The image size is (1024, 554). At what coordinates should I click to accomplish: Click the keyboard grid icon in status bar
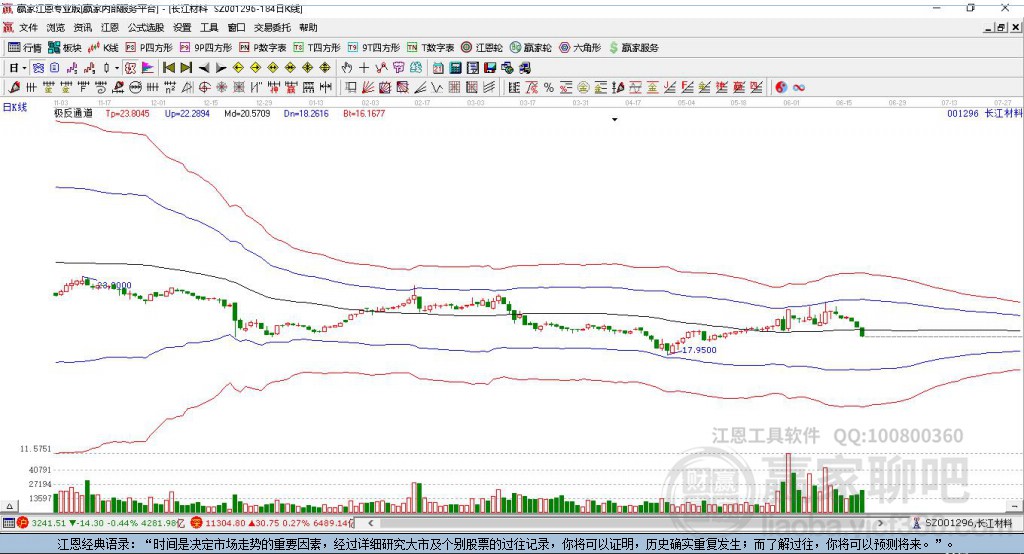[x=8, y=523]
